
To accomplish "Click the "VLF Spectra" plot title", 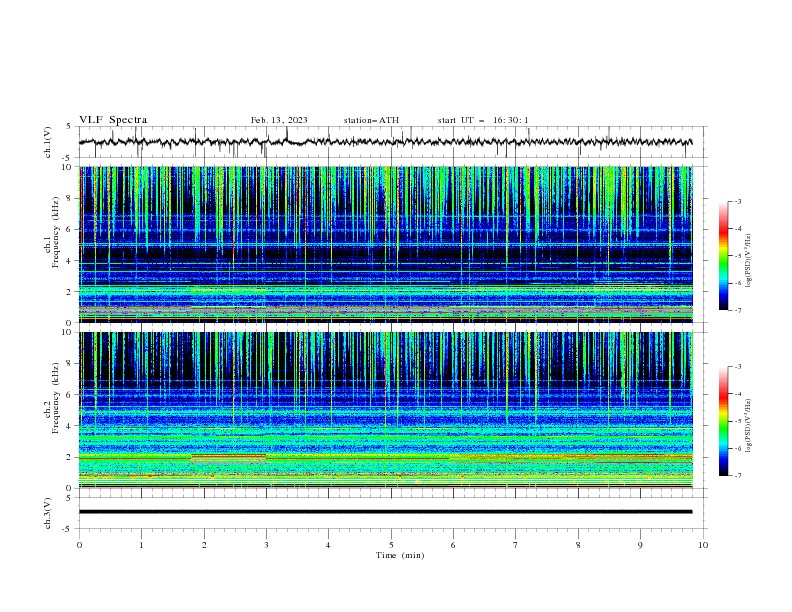I will pos(113,120).
